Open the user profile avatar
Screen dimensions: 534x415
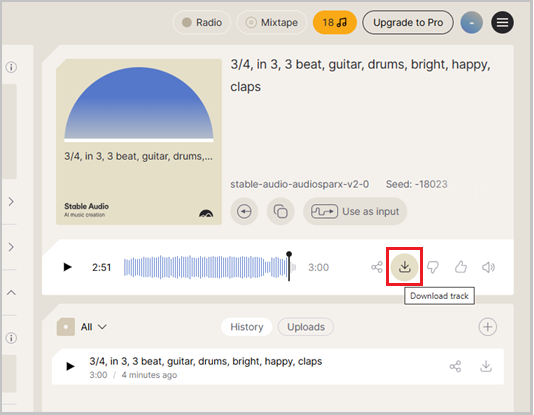pos(471,22)
